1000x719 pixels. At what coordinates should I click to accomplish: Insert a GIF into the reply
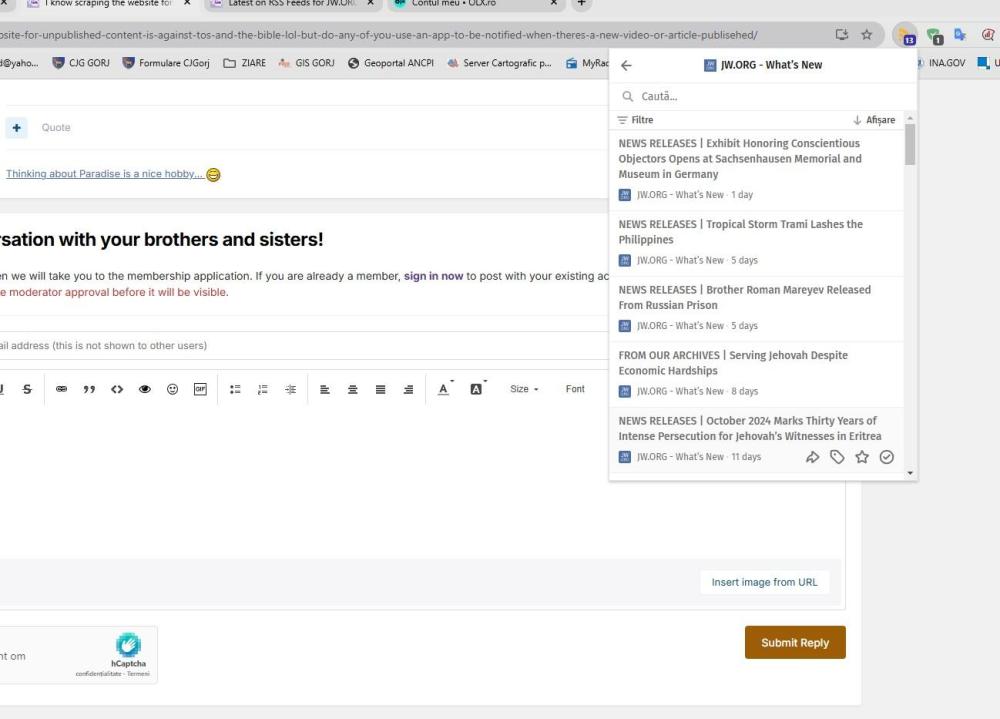click(x=200, y=389)
